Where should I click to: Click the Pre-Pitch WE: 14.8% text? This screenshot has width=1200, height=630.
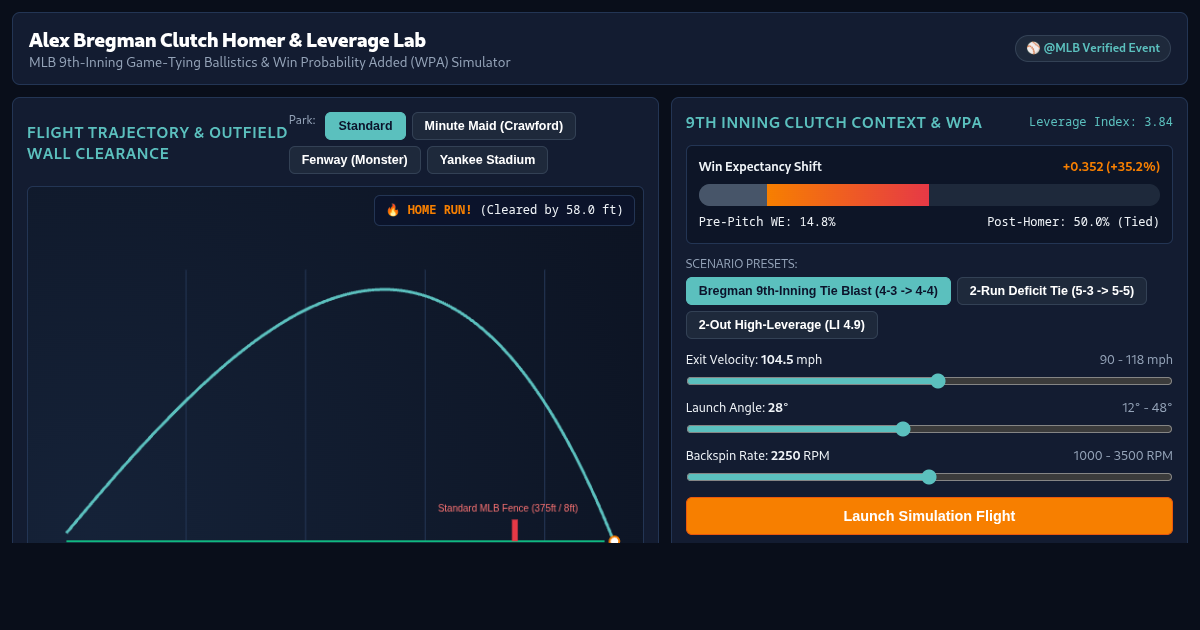point(767,222)
